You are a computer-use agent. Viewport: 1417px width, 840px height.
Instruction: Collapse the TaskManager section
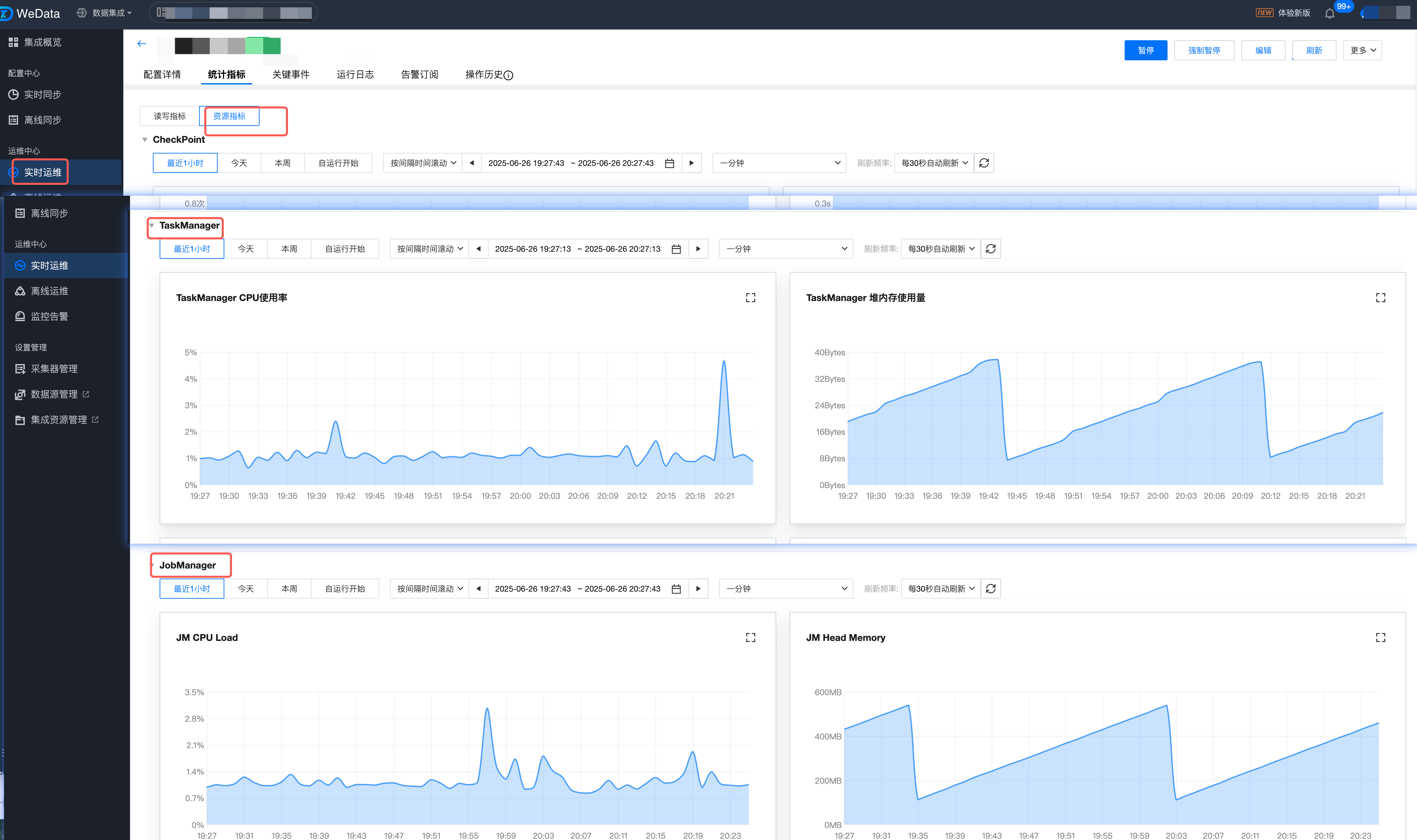click(x=152, y=225)
